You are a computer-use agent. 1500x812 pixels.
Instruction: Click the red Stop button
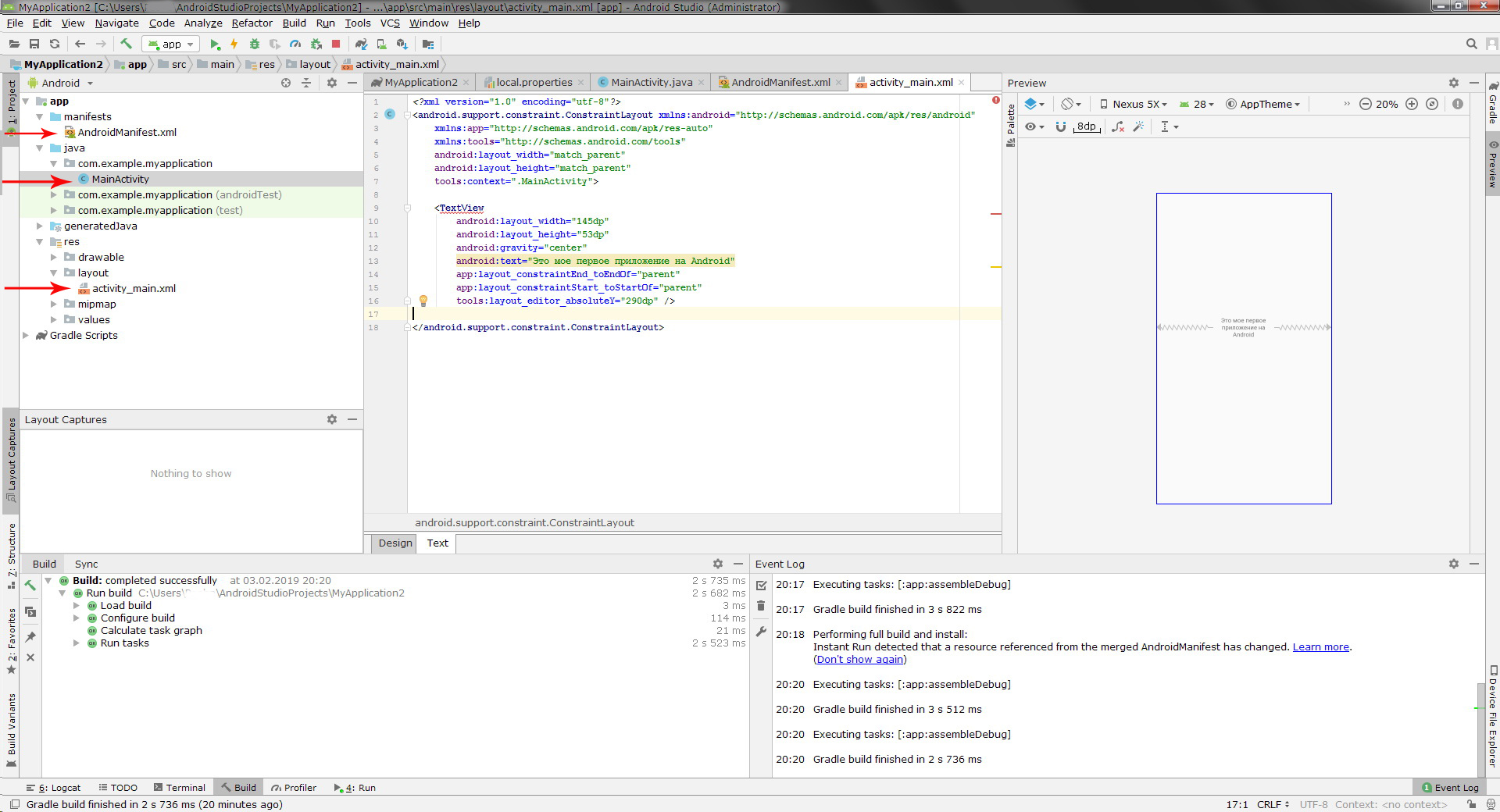point(336,45)
